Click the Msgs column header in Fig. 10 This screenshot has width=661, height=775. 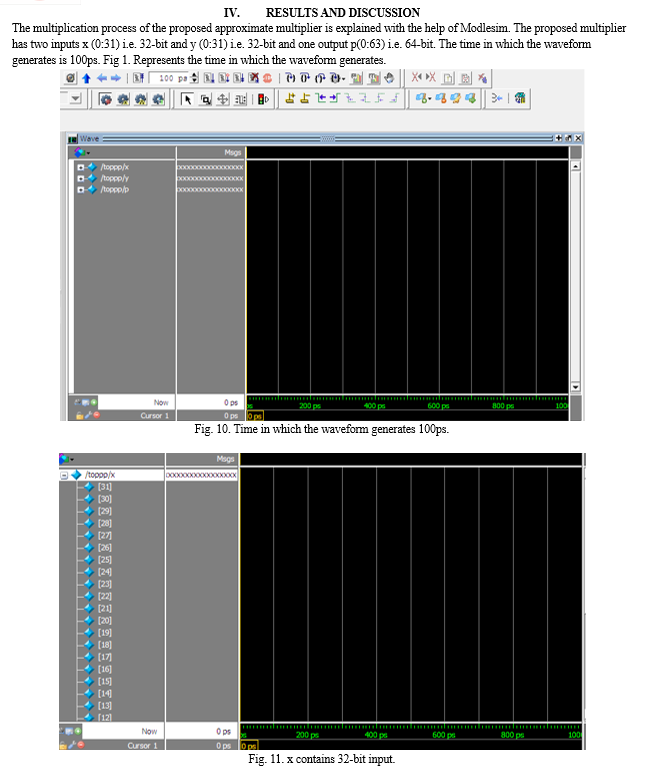coord(233,153)
